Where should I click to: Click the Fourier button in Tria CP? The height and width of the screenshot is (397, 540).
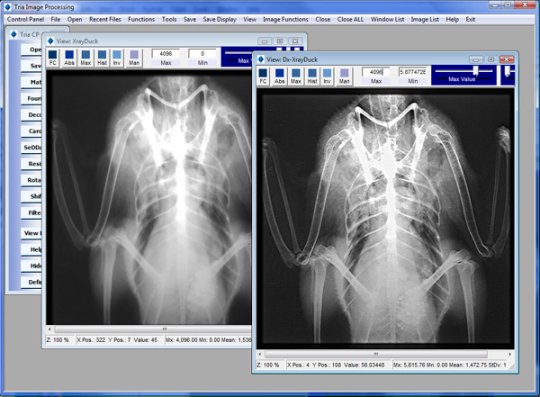click(x=31, y=98)
